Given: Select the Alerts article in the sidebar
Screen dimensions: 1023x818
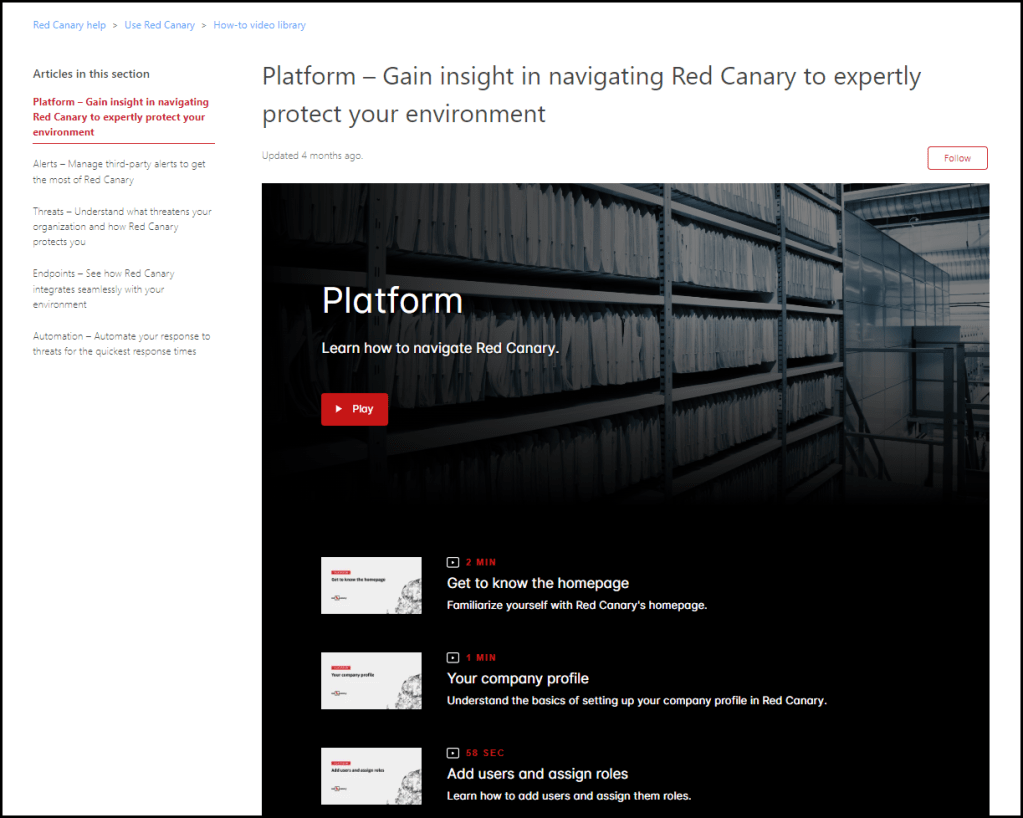Looking at the screenshot, I should (x=119, y=171).
